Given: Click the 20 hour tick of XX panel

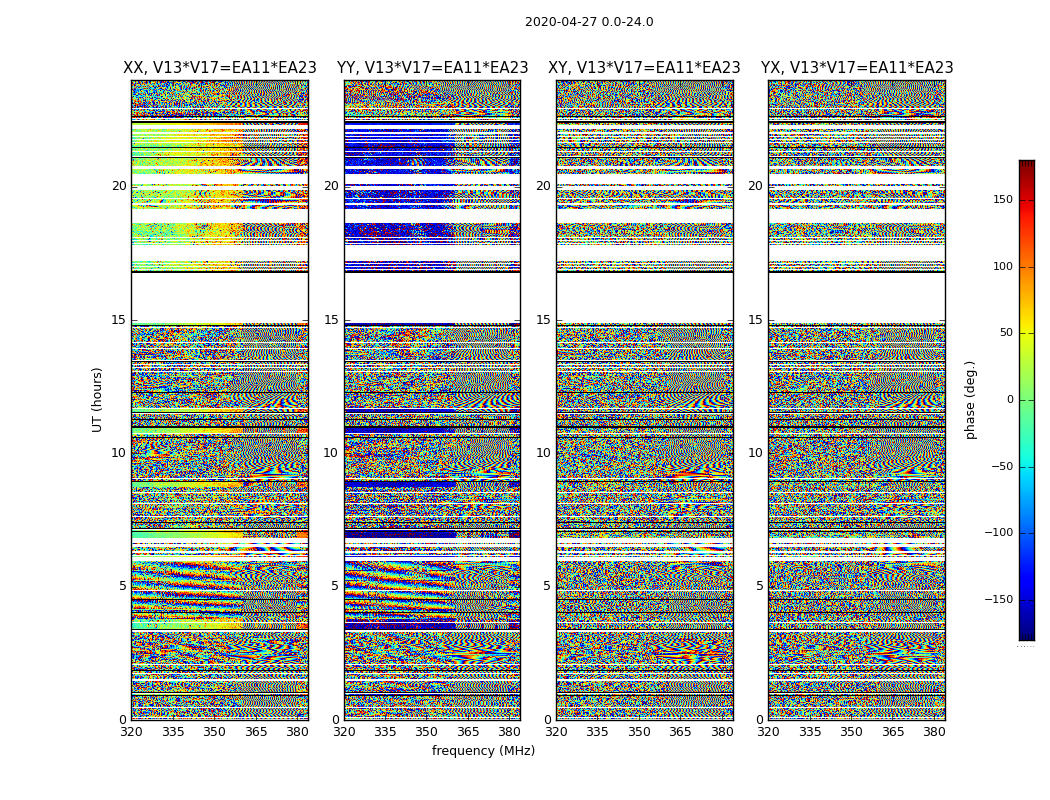Looking at the screenshot, I should coord(119,186).
